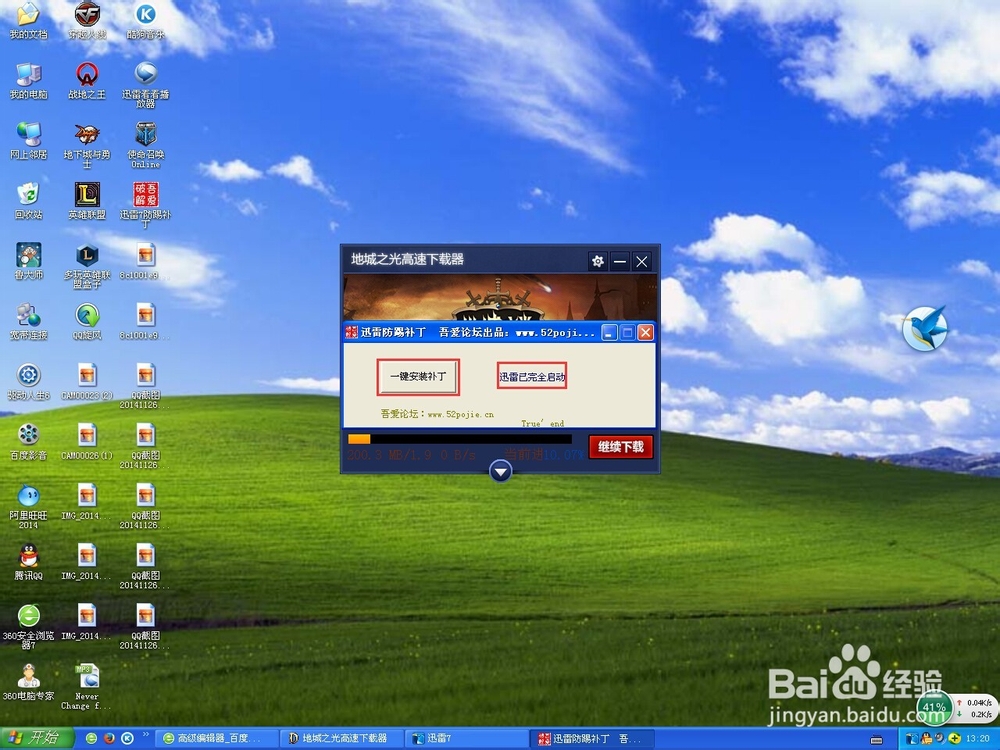Open Firefox quick launch icon

click(110, 739)
